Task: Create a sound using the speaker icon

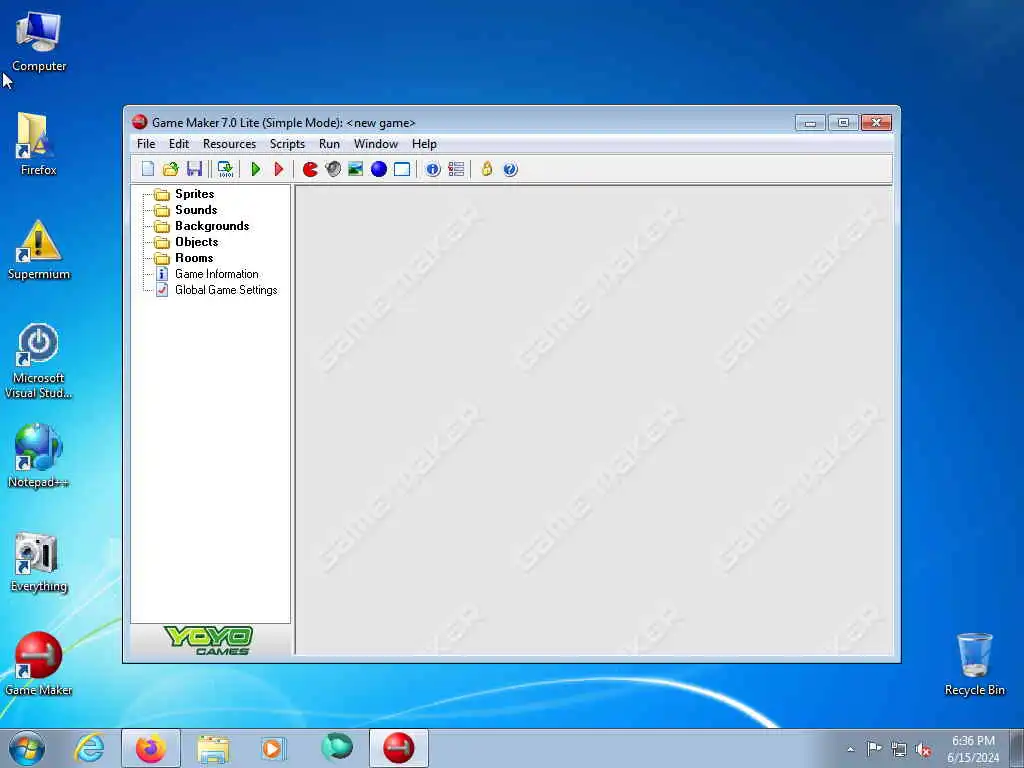Action: click(333, 169)
